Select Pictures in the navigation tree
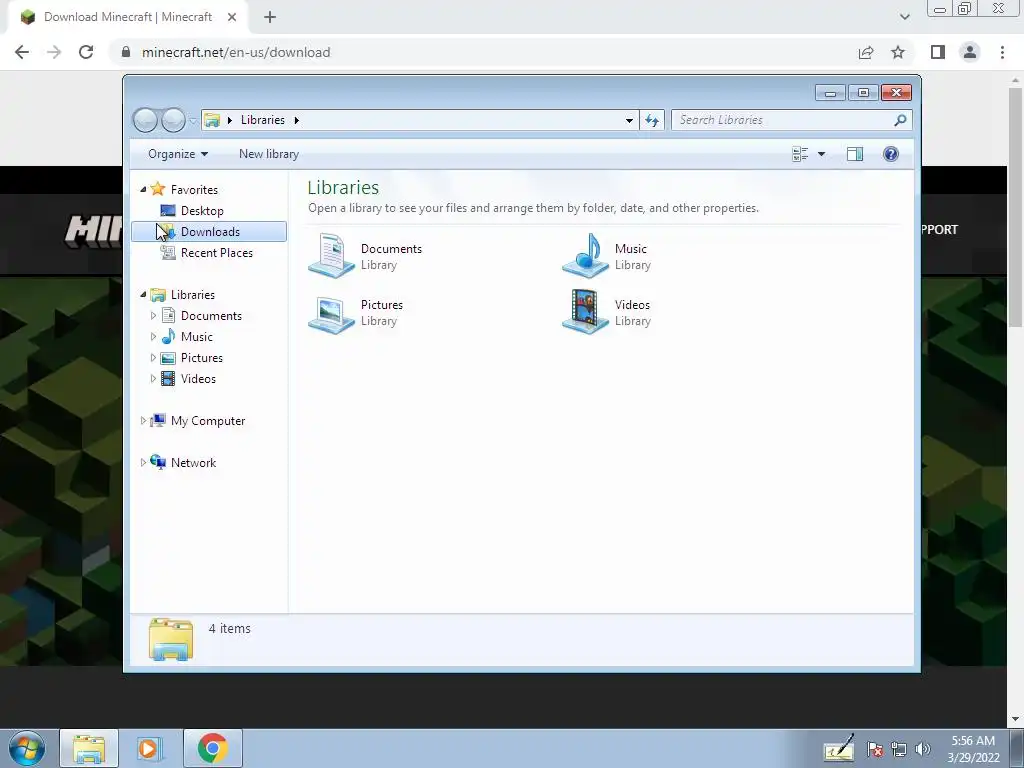The height and width of the screenshot is (768, 1024). coord(202,357)
